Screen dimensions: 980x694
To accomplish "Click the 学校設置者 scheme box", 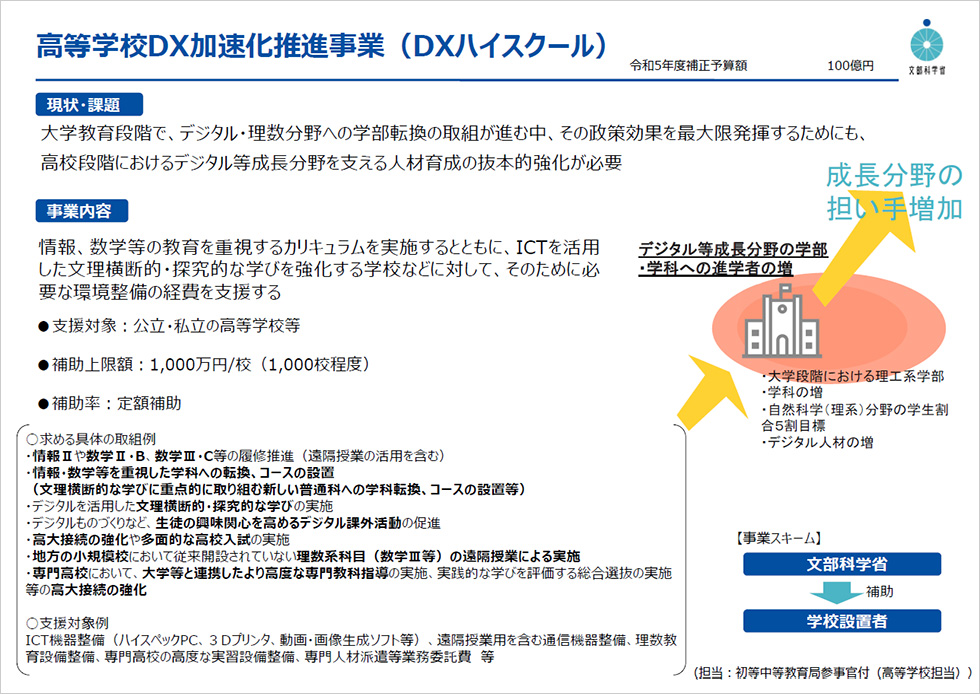I will click(x=841, y=621).
